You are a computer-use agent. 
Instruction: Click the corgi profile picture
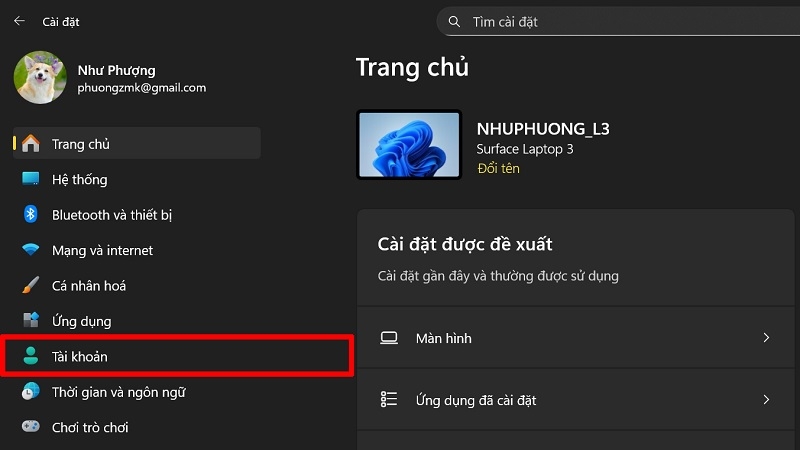pyautogui.click(x=40, y=77)
